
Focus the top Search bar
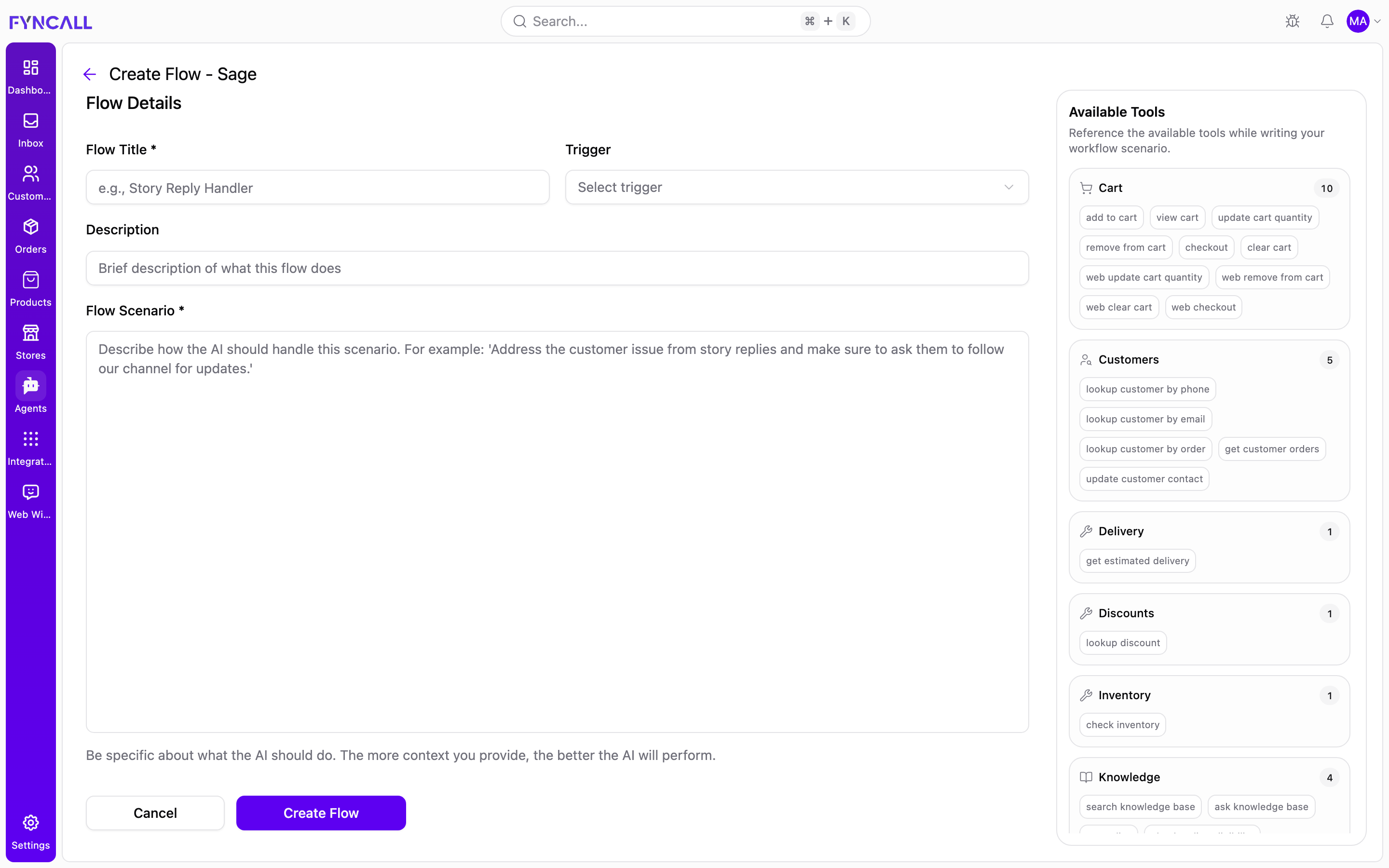tap(685, 21)
